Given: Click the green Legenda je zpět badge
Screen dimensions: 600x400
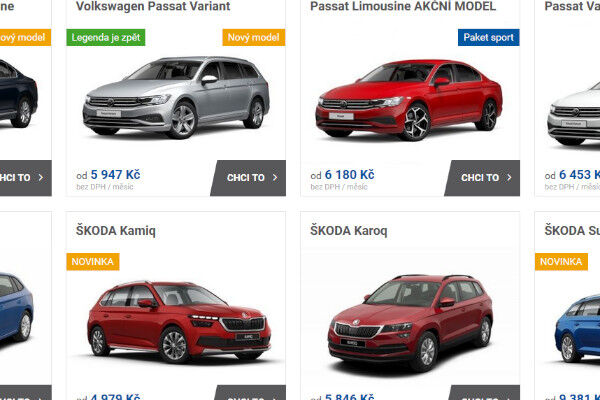Looking at the screenshot, I should coord(106,38).
